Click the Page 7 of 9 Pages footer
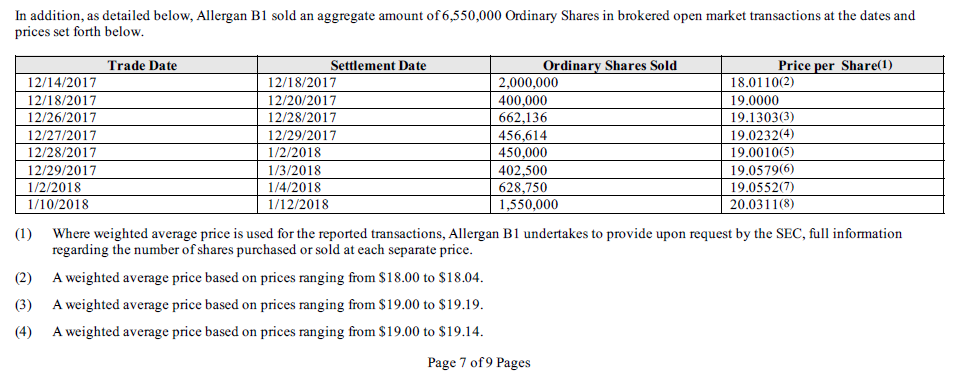 tap(479, 363)
